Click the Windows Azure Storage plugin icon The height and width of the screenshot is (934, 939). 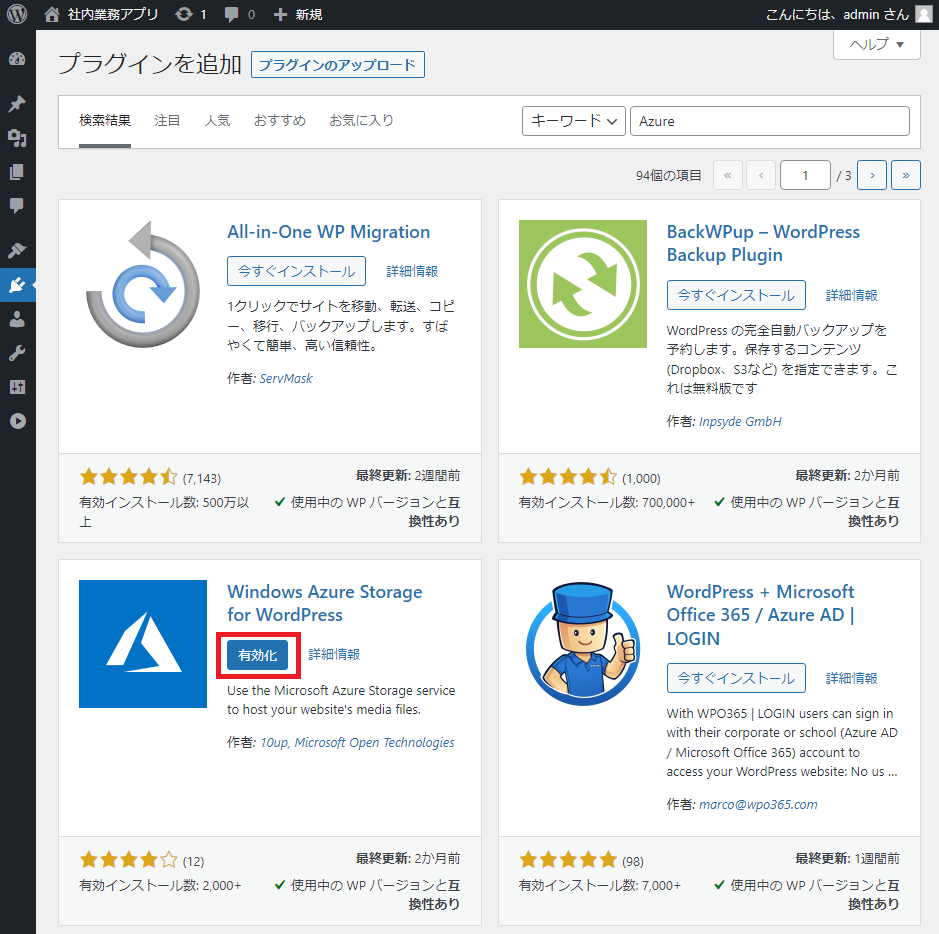(143, 644)
